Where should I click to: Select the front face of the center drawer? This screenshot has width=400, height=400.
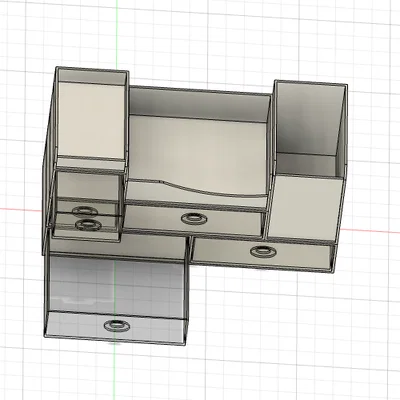(x=193, y=220)
